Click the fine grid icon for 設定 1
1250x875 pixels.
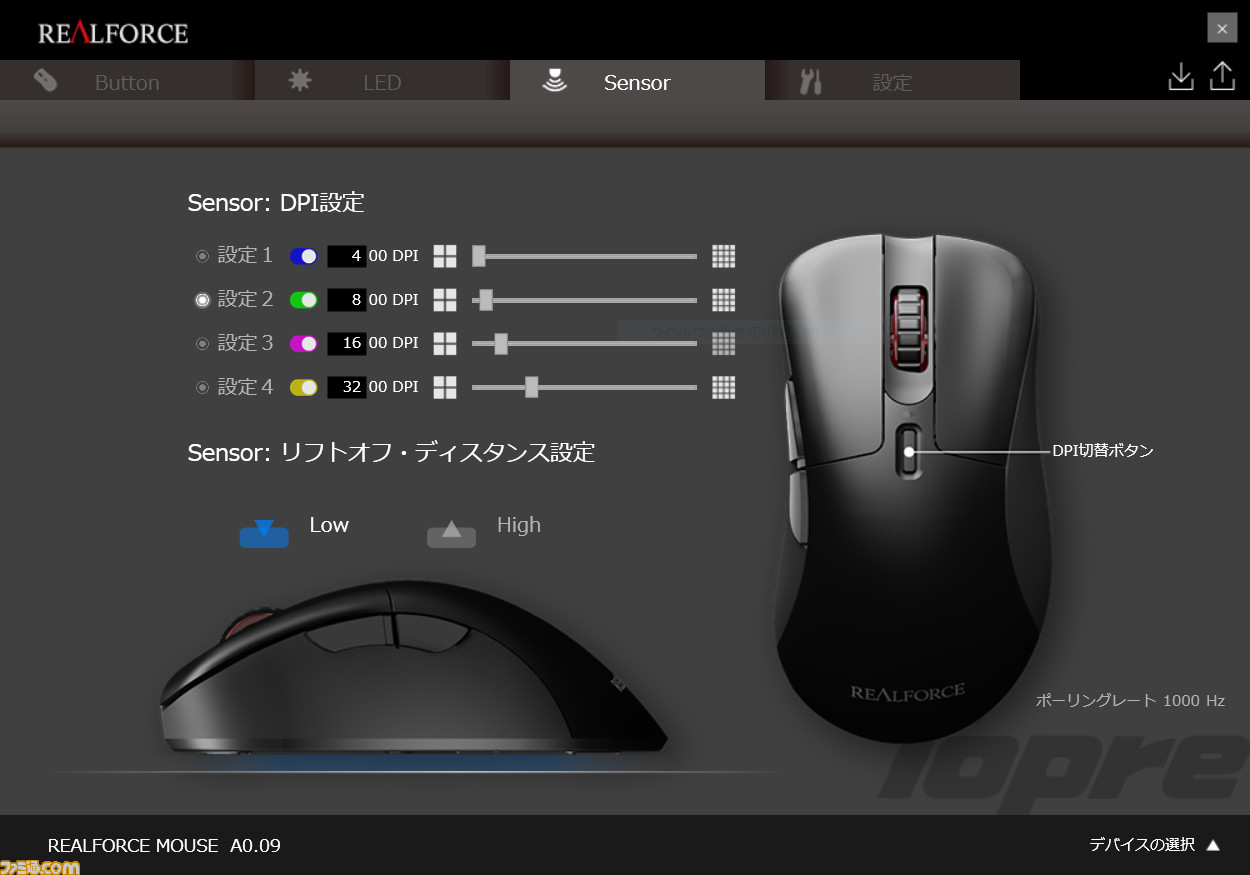click(x=724, y=256)
